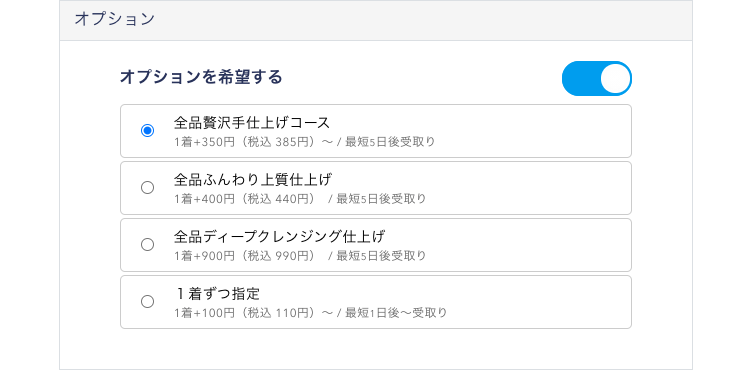Viewport: 752px width, 370px height.
Task: Click the 1着ずつ指定 title text
Action: tap(217, 294)
